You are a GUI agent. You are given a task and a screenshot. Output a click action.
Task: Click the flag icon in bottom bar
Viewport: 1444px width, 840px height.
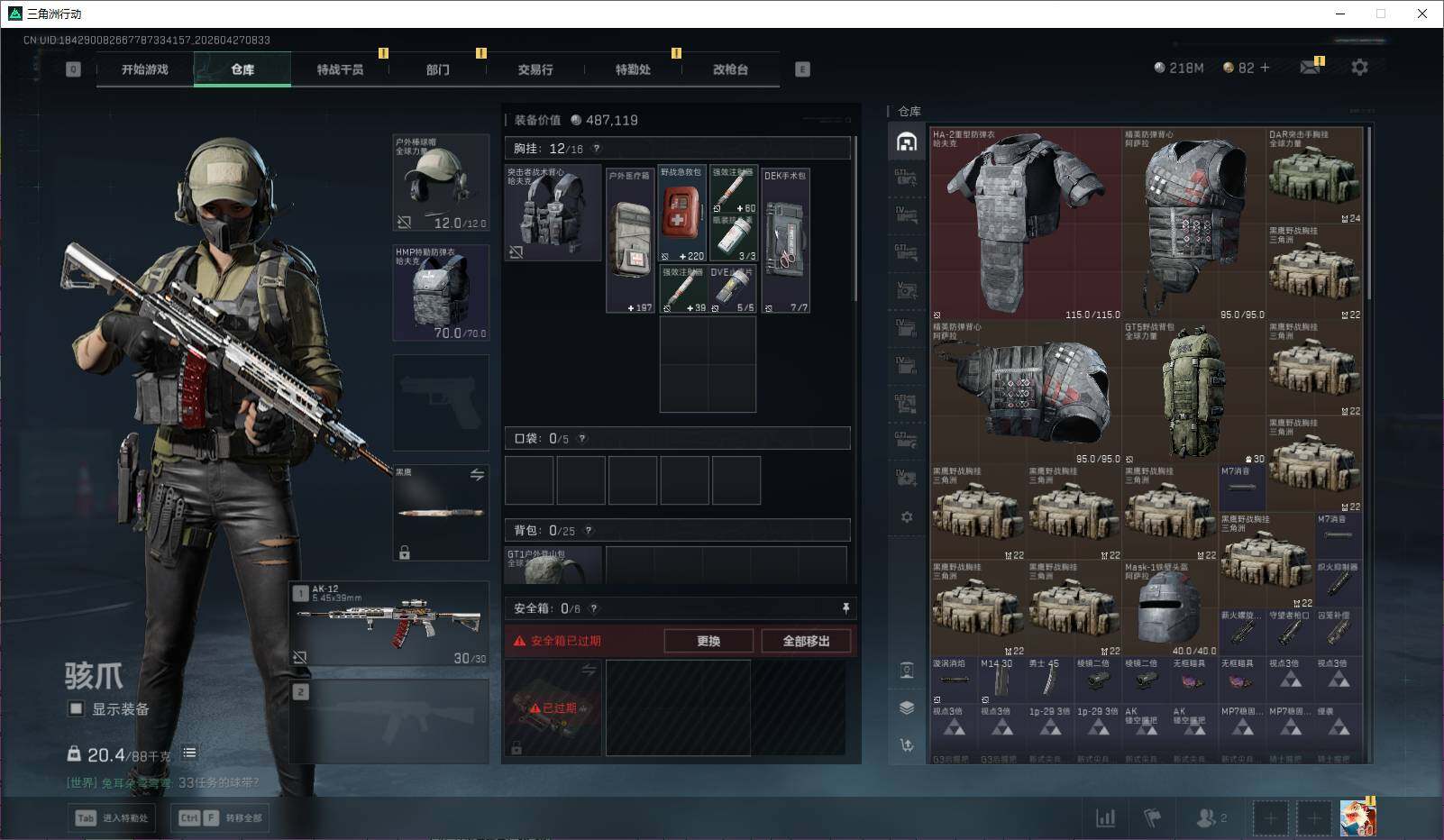pyautogui.click(x=1152, y=817)
